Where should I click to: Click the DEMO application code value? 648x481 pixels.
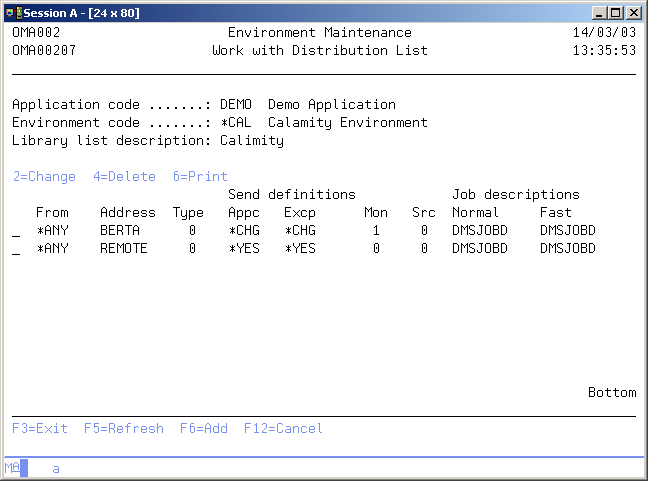click(236, 104)
